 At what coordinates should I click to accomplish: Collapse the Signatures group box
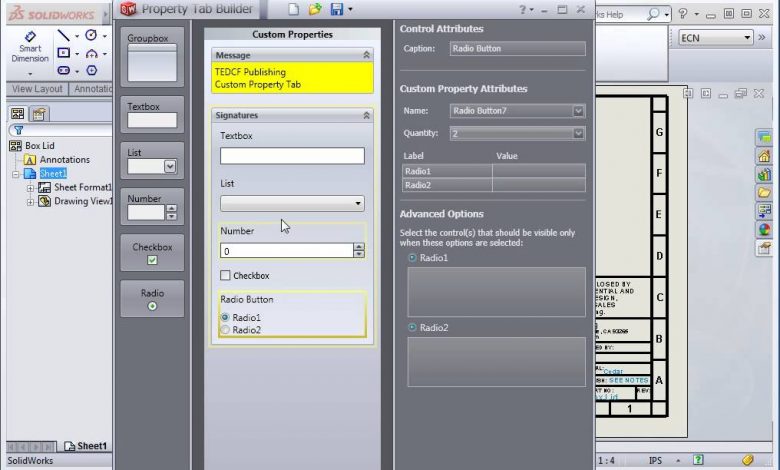(x=367, y=115)
